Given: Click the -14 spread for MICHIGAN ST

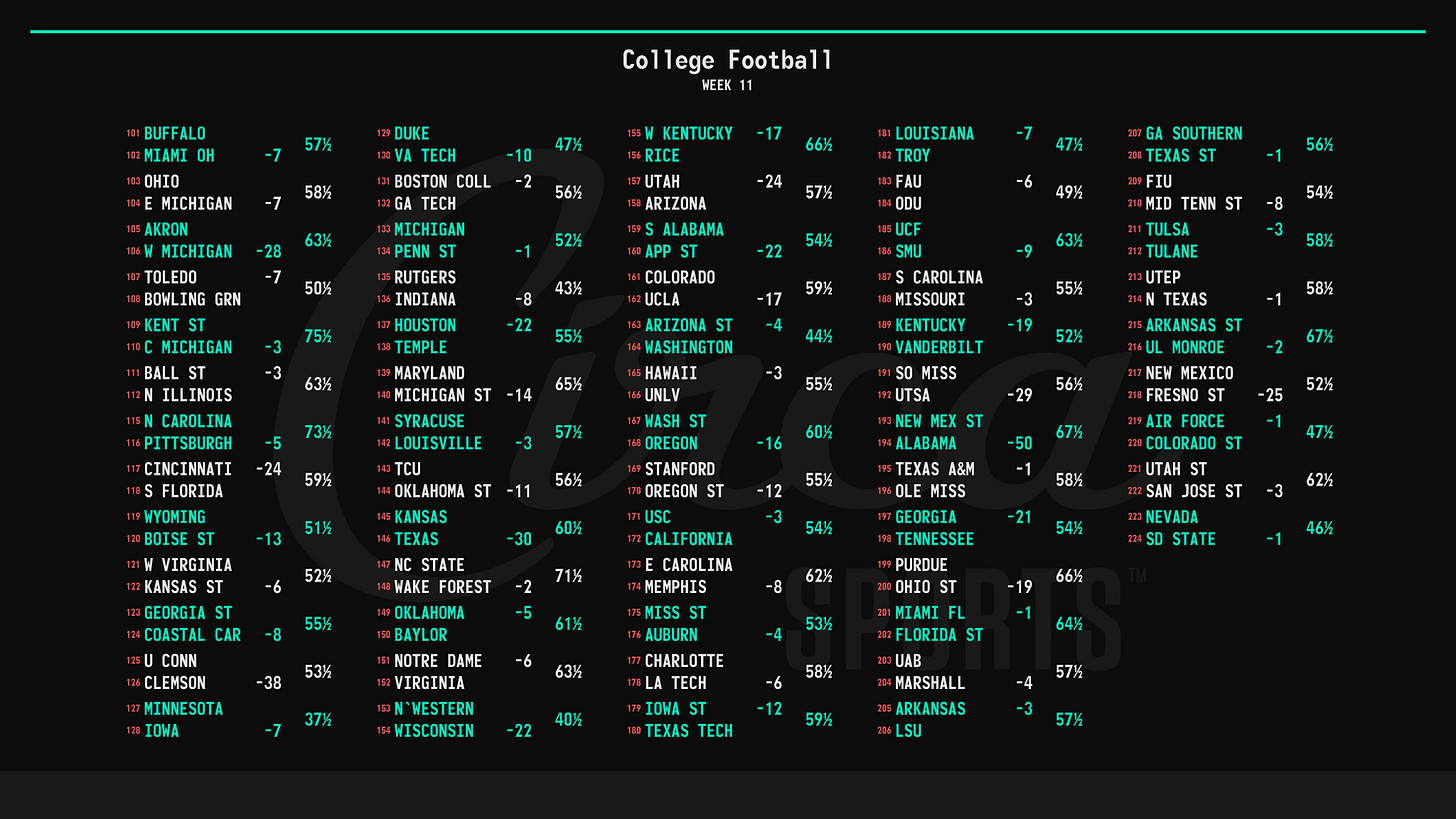Looking at the screenshot, I should click(x=519, y=395).
